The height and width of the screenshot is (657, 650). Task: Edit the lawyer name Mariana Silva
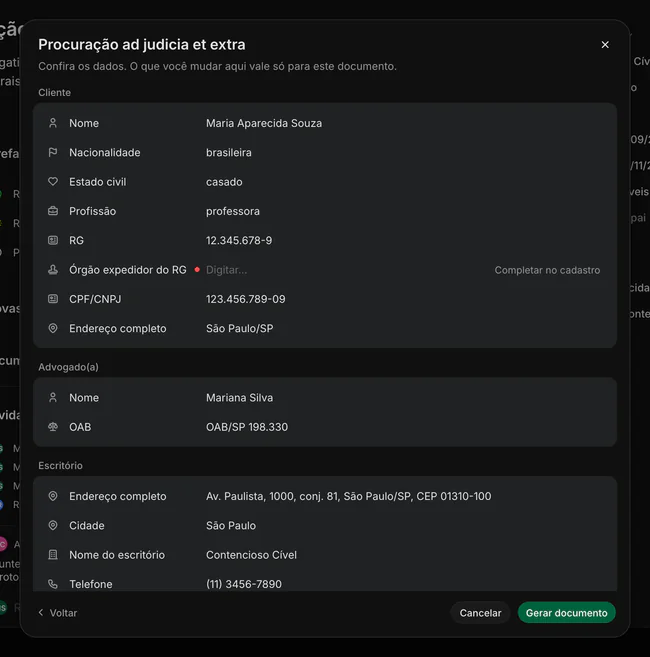coord(239,398)
